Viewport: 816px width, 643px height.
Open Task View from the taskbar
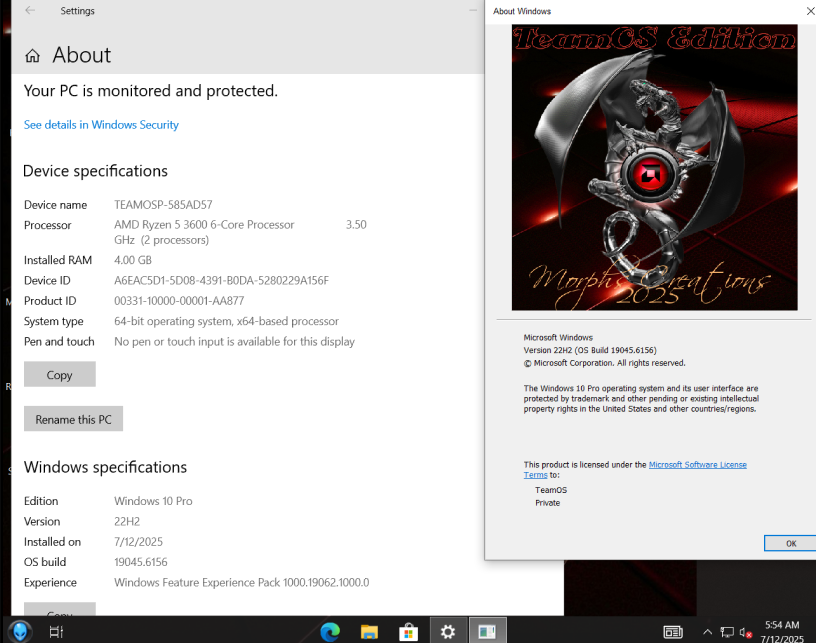[56, 632]
